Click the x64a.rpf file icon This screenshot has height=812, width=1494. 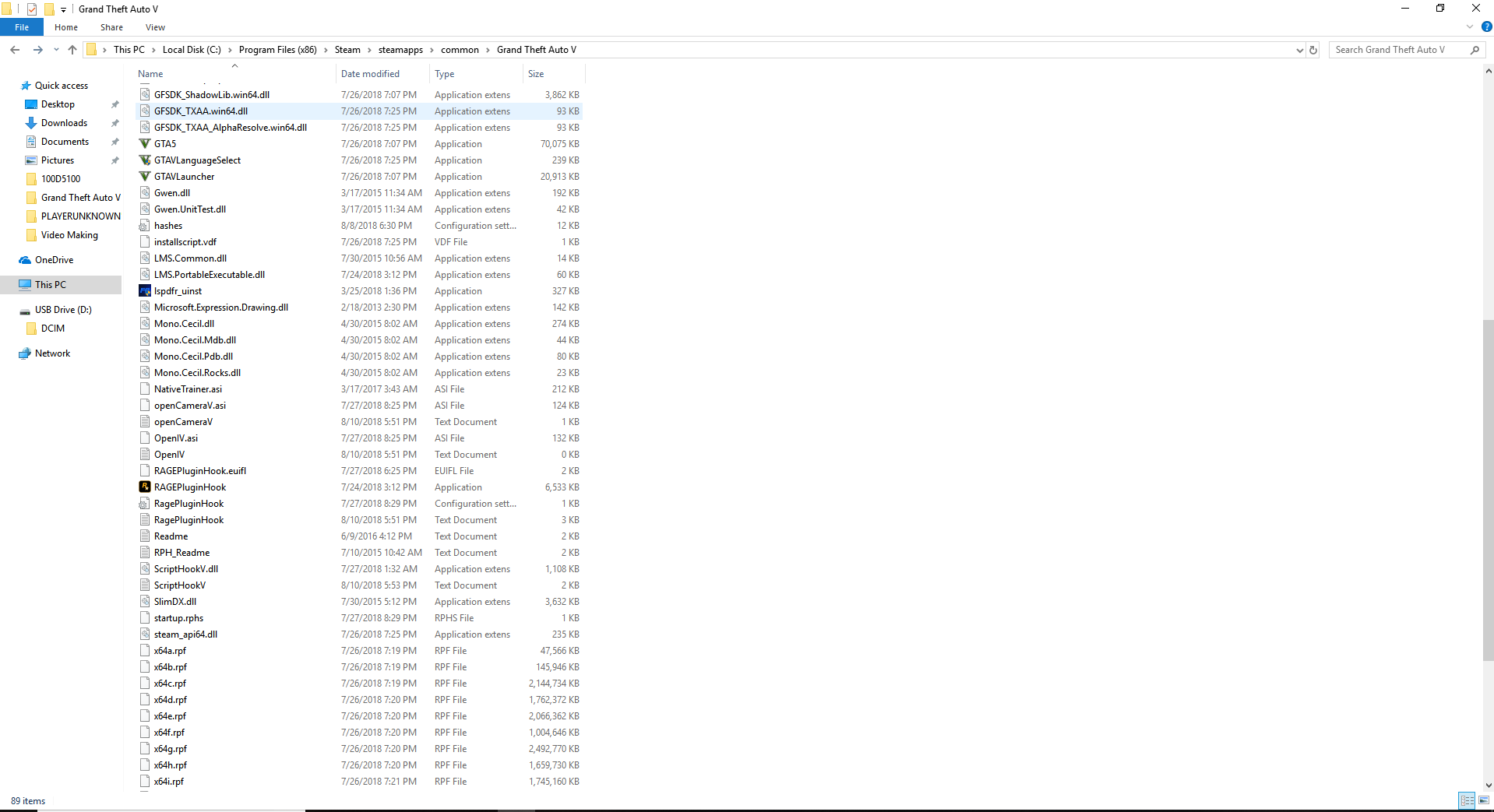coord(145,651)
